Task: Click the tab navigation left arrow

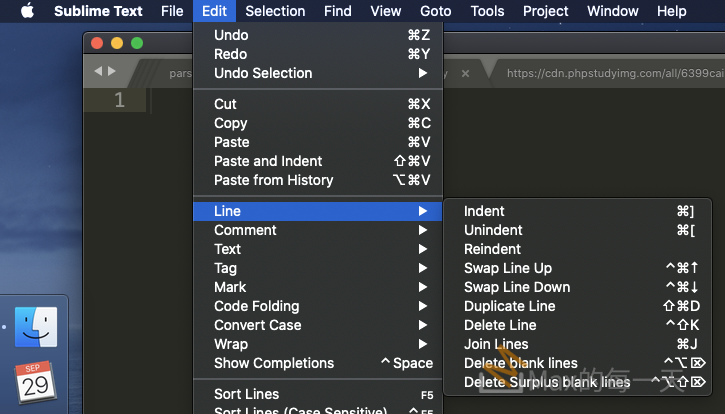Action: pos(98,71)
